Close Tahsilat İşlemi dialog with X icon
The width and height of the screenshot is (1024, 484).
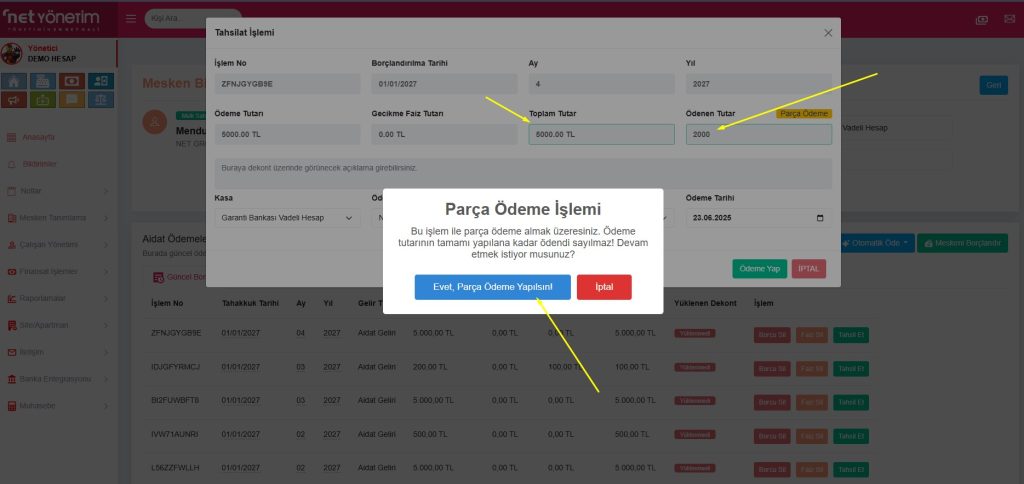click(x=828, y=33)
